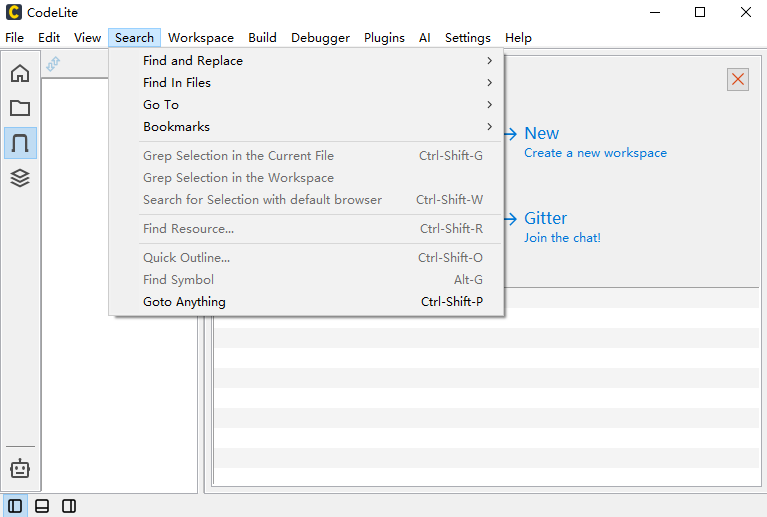Open the View menu
This screenshot has height=517, width=767.
point(88,38)
